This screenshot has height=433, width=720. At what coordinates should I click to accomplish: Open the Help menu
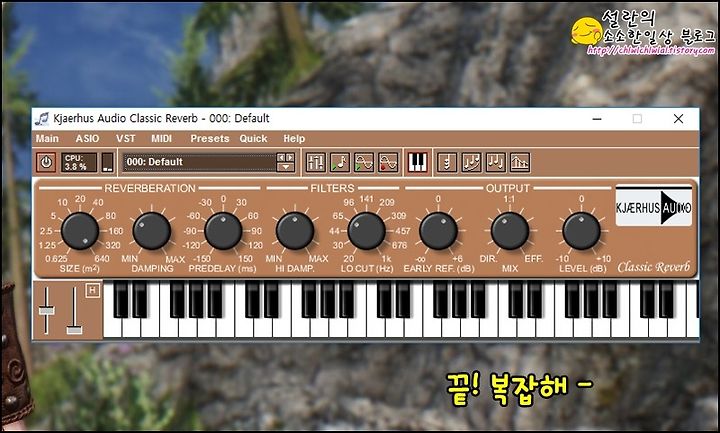click(x=294, y=138)
